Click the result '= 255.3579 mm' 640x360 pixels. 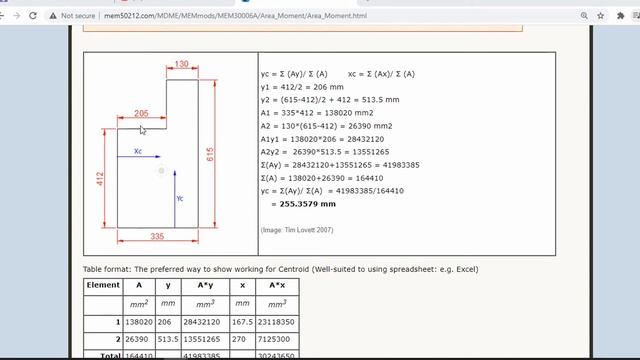click(x=303, y=204)
